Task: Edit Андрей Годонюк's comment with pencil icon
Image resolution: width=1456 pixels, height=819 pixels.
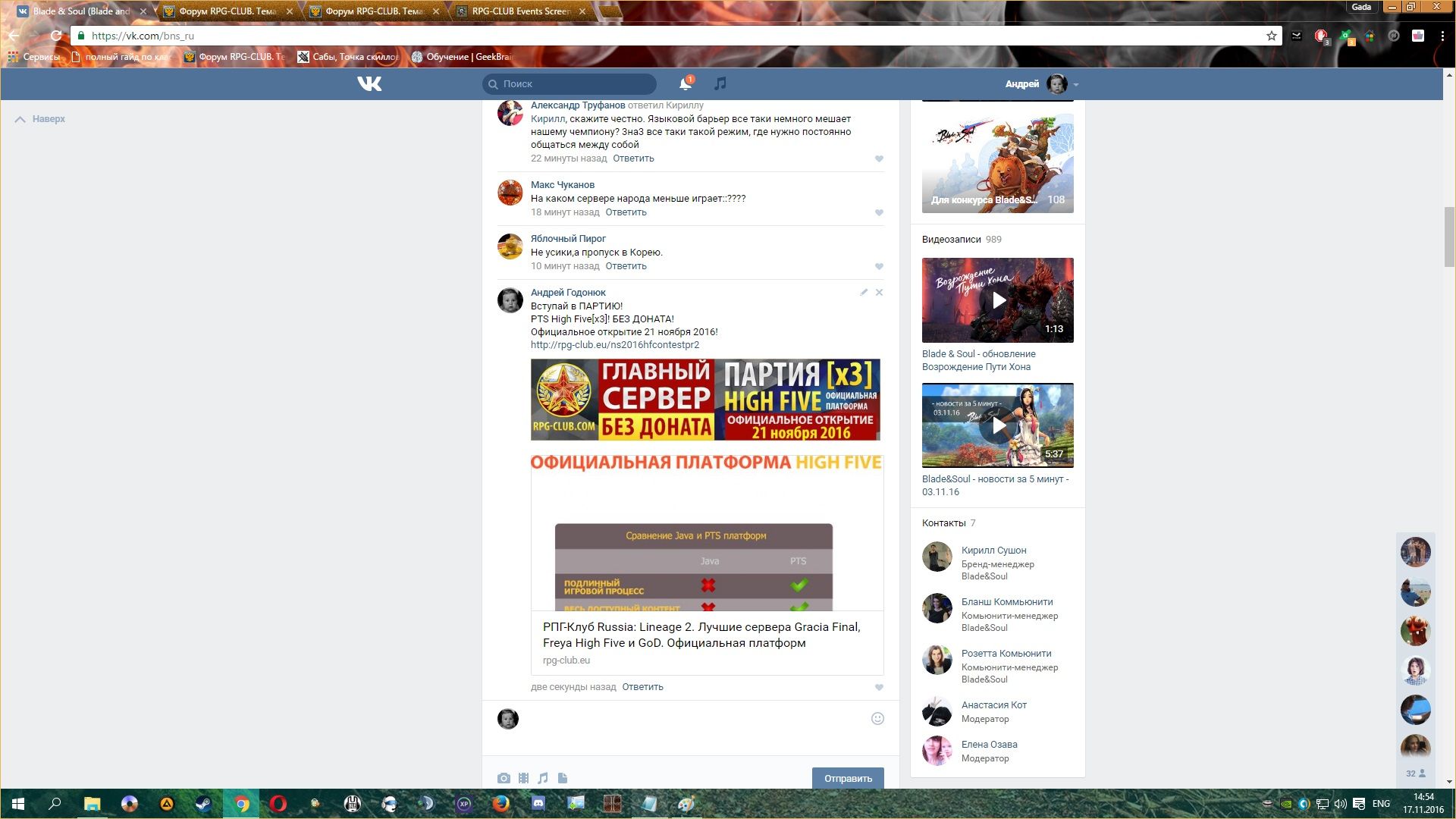Action: (x=864, y=292)
